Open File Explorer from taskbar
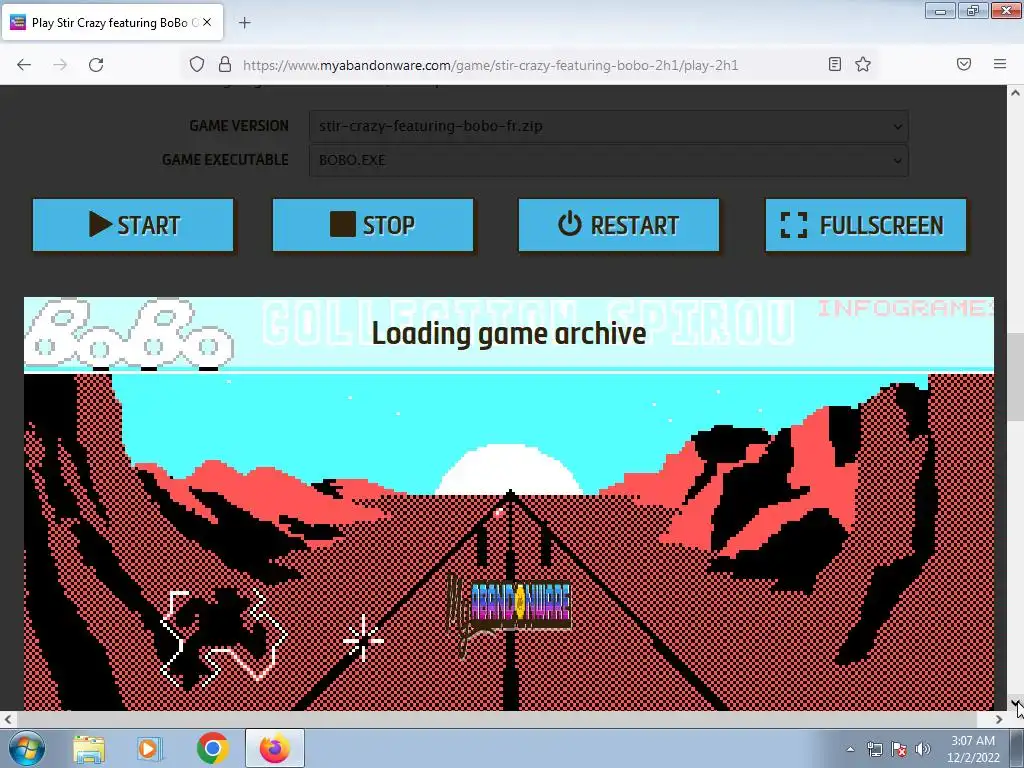Image resolution: width=1024 pixels, height=768 pixels. (89, 748)
